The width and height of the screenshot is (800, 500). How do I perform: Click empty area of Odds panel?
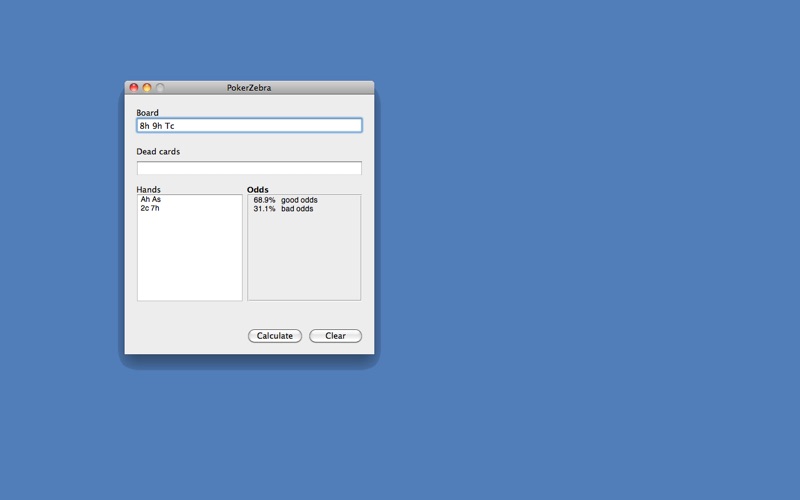[x=304, y=260]
